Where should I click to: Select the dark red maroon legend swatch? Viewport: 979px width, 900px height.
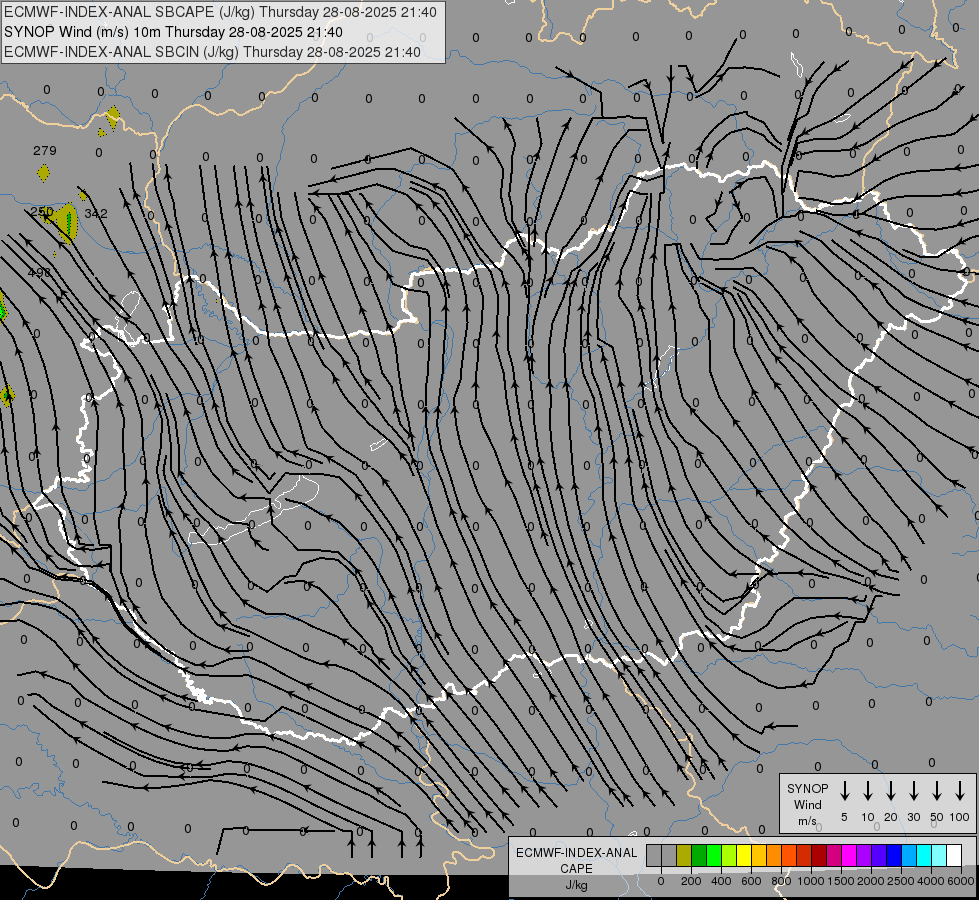819,855
